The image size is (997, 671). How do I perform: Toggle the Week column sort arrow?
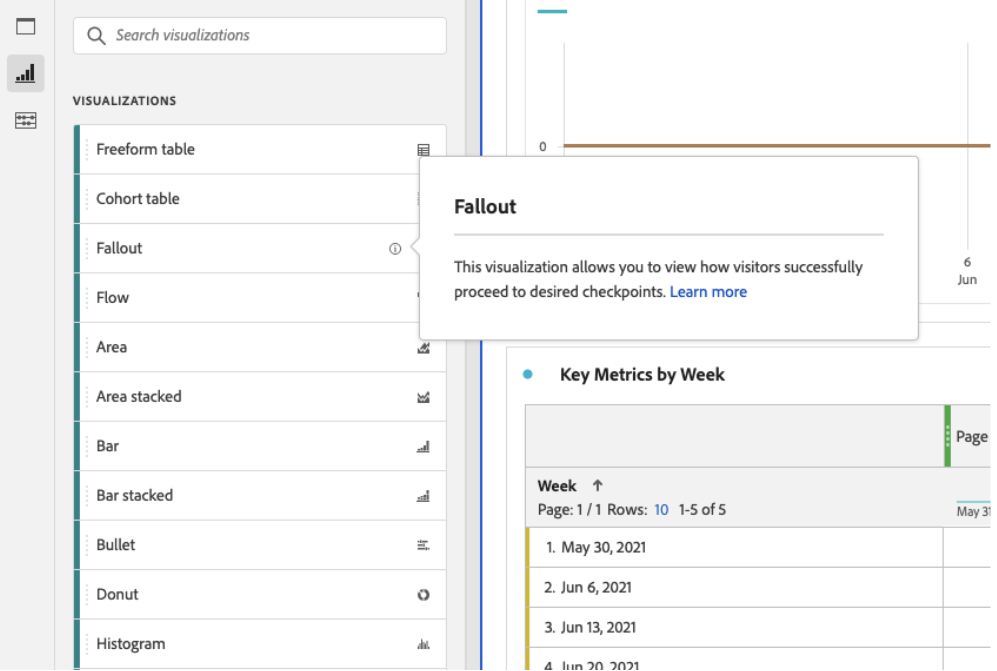pyautogui.click(x=598, y=486)
